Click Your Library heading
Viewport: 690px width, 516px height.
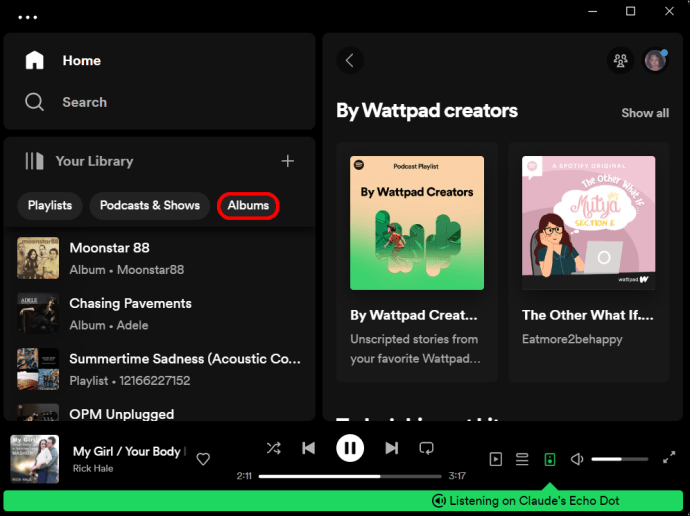coord(94,161)
